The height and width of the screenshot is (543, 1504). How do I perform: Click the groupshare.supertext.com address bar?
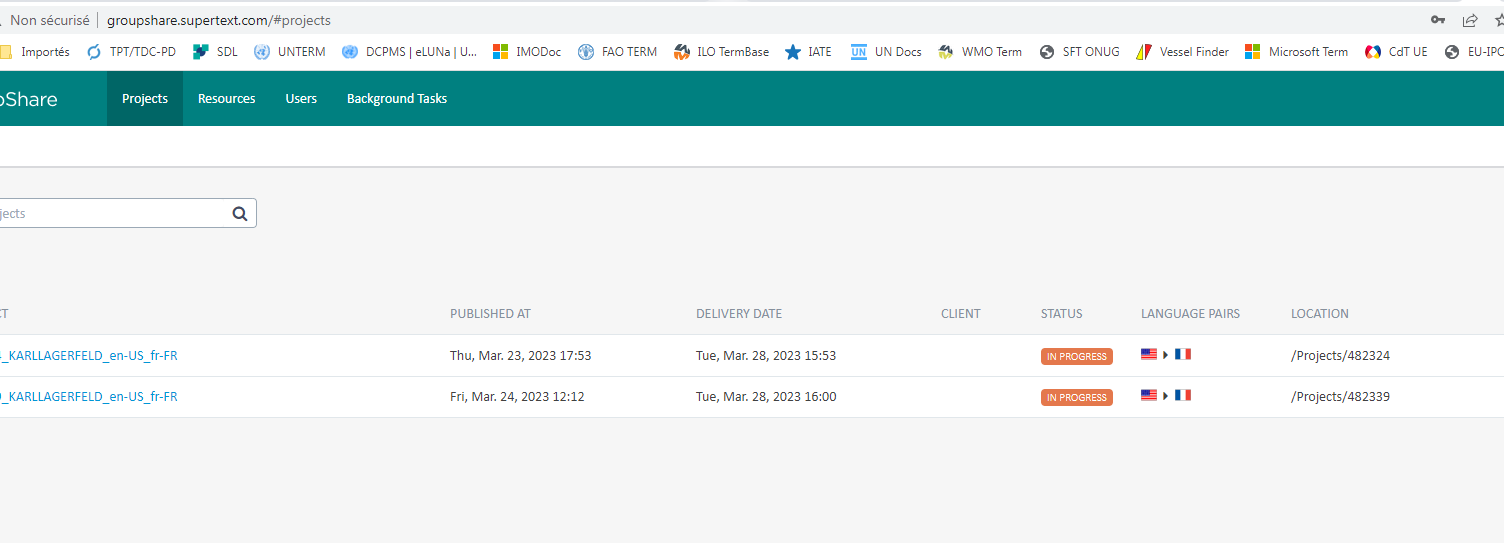click(219, 20)
